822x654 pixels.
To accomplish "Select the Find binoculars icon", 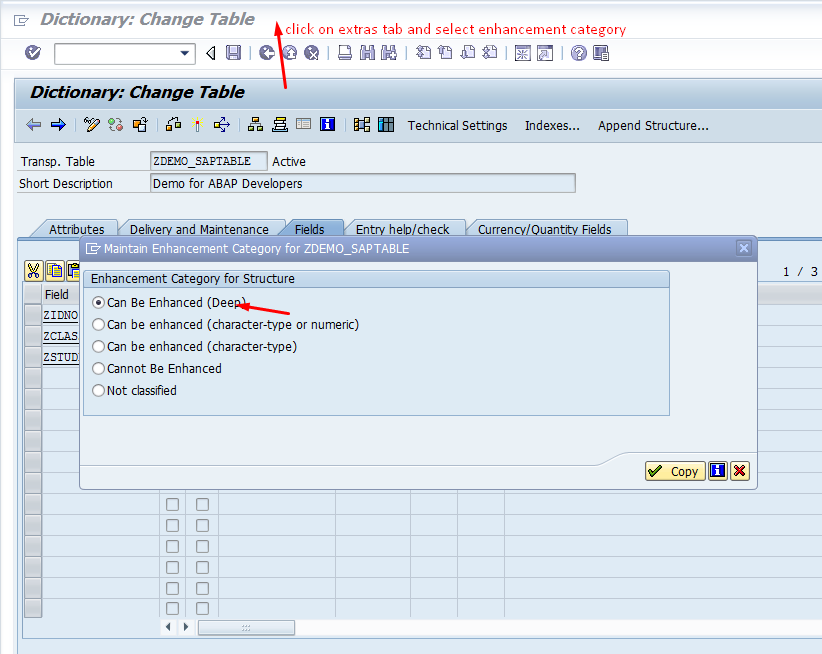I will [366, 53].
